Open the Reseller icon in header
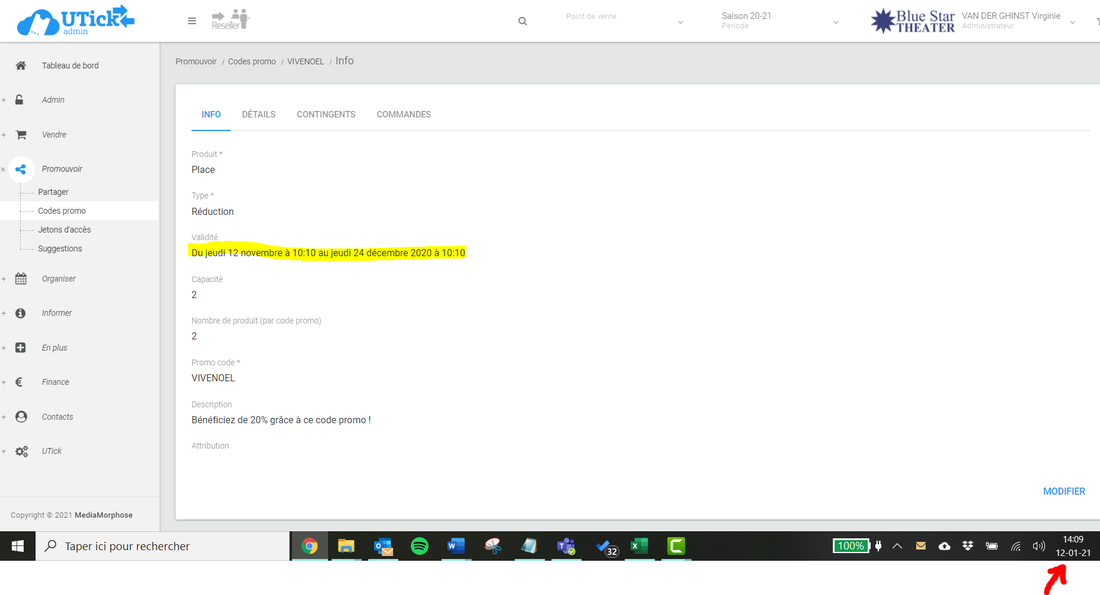Screen dimensions: 1100x595 tap(230, 20)
